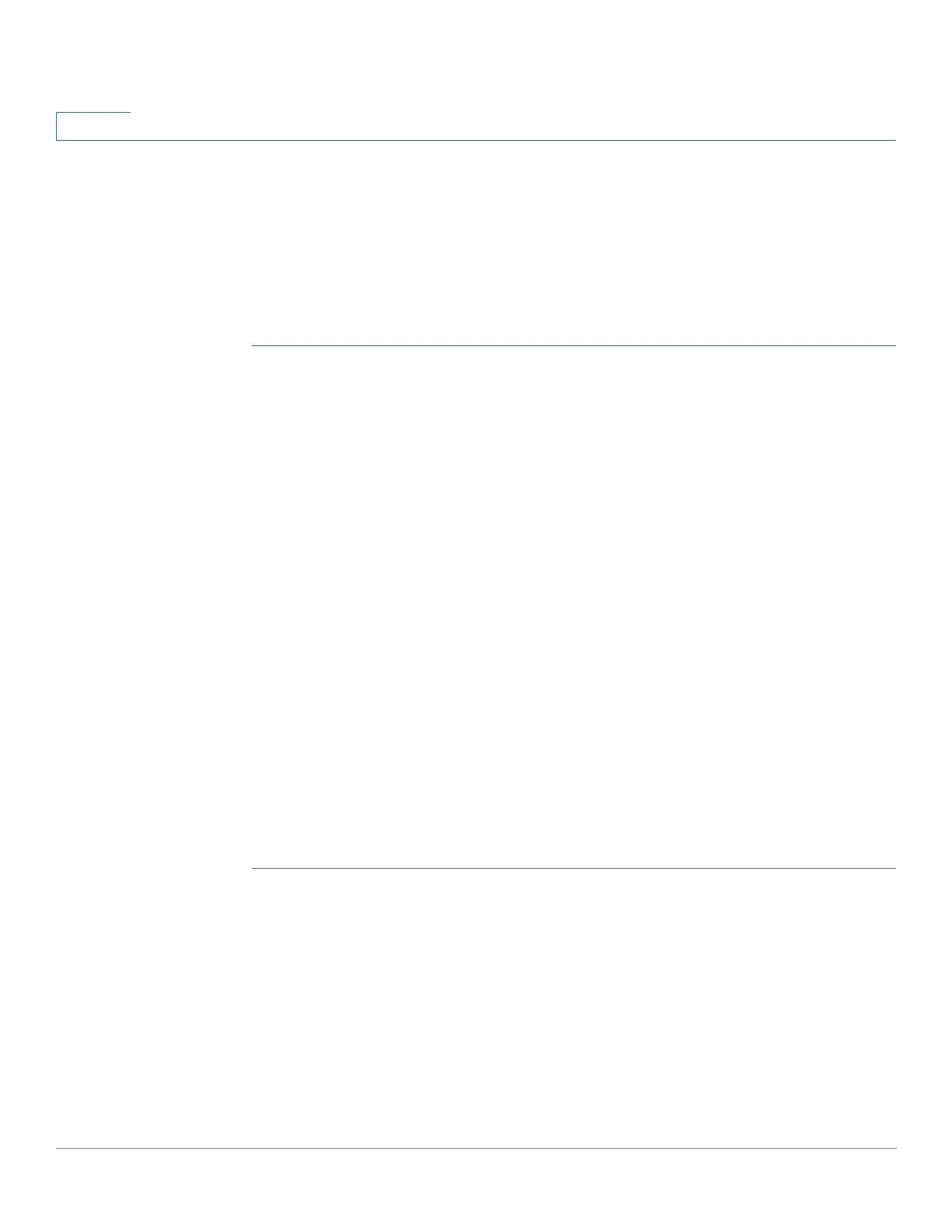Screen dimensions: 952x1232
Task: Click the lower gray section divider line
Action: 574,868
